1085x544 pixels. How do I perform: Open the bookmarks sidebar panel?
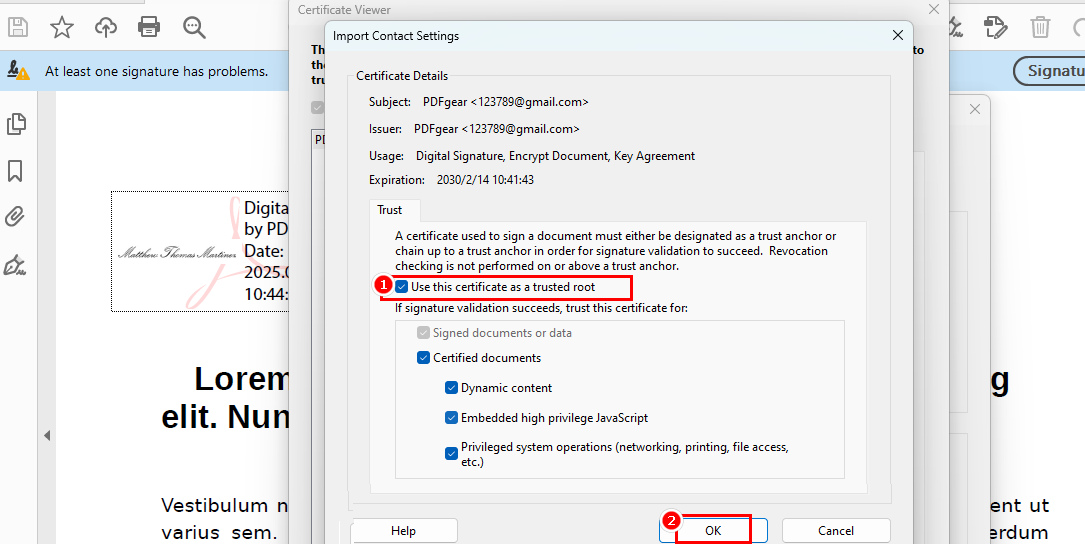15,171
